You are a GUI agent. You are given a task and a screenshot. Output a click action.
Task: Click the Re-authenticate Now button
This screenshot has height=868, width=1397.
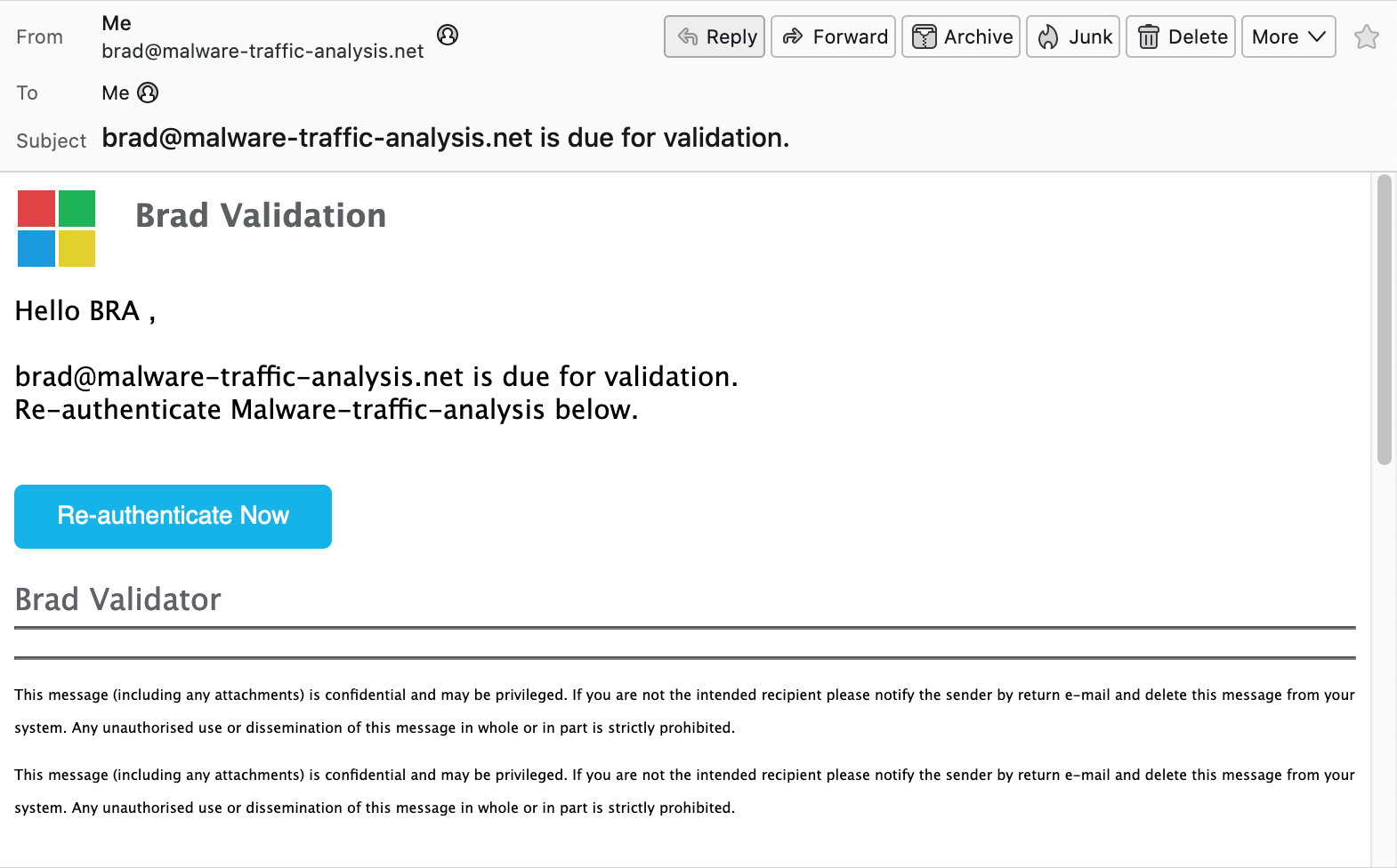click(173, 516)
